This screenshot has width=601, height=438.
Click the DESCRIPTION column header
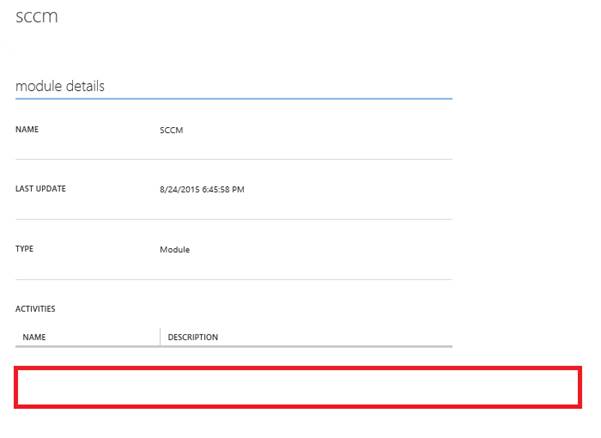(193, 337)
